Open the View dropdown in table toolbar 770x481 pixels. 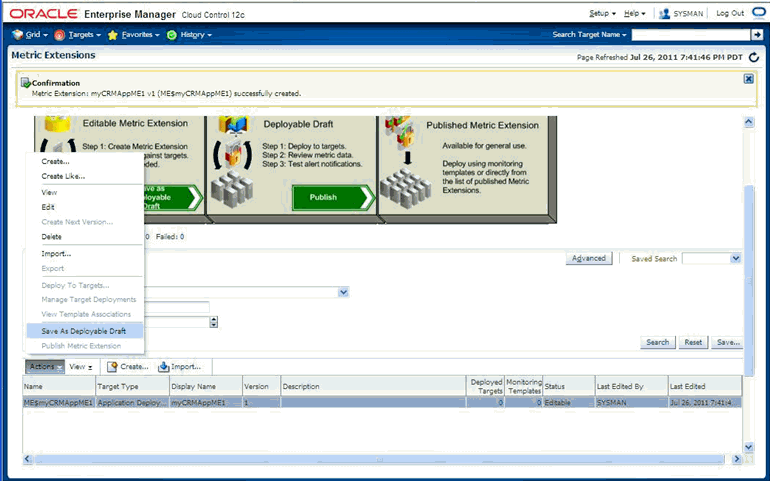click(x=81, y=367)
